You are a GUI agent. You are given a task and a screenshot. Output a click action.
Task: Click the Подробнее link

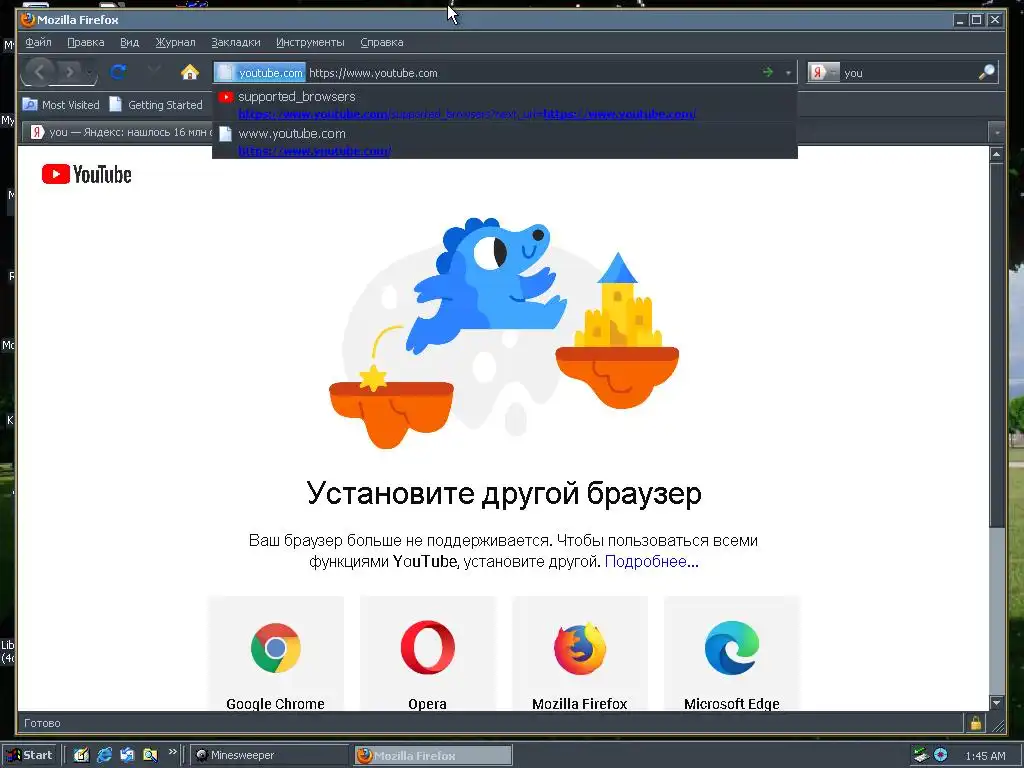point(651,562)
